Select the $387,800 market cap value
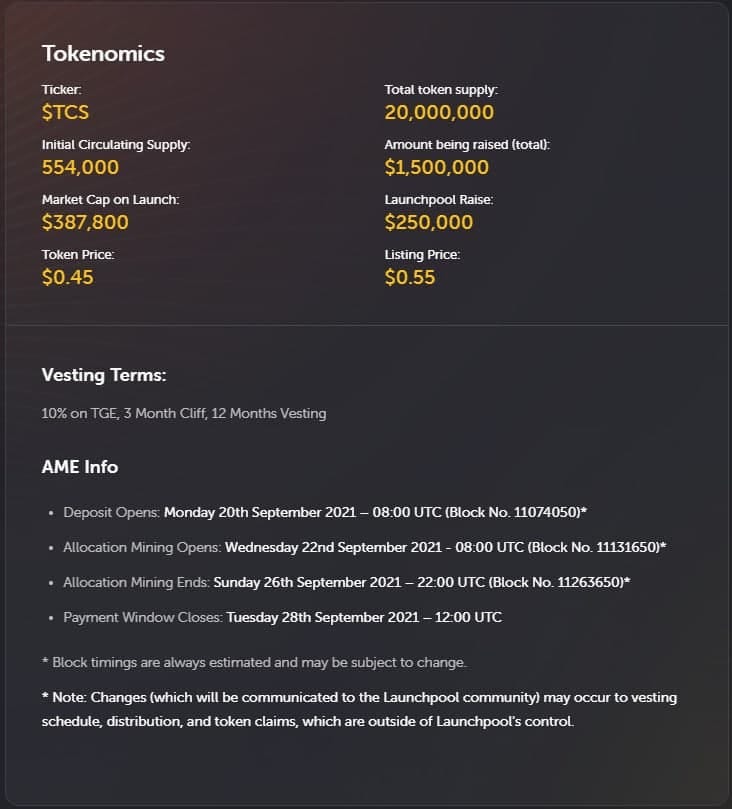This screenshot has width=732, height=809. (x=85, y=222)
